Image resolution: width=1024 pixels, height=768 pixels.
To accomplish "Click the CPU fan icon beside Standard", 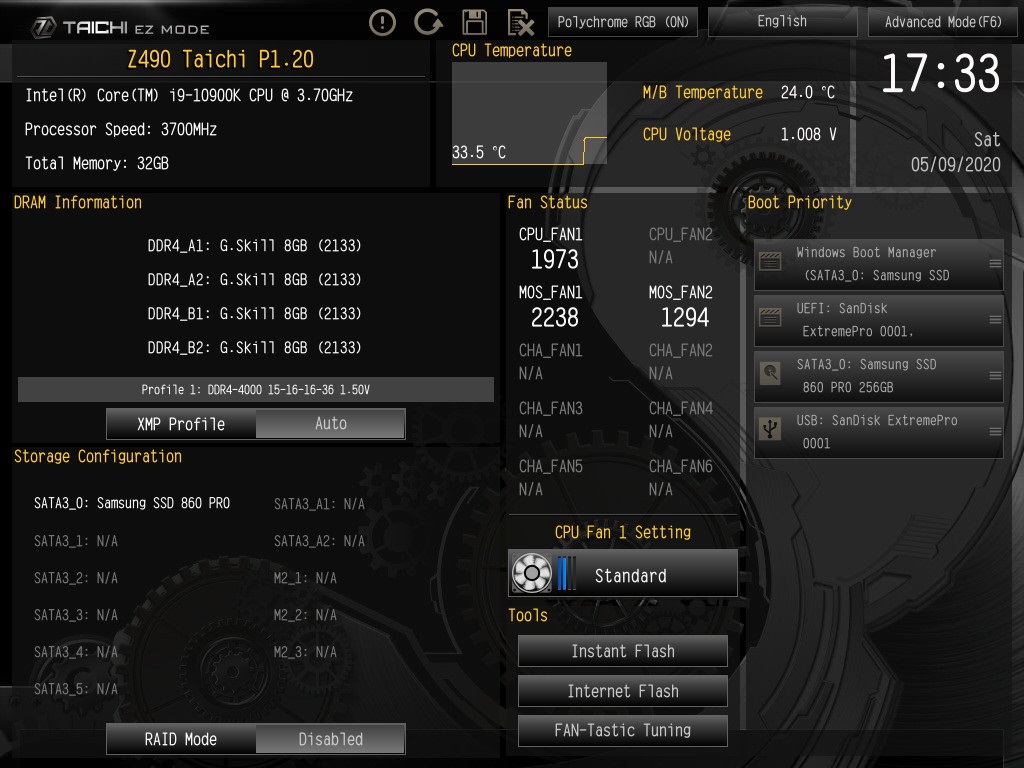I will click(532, 573).
